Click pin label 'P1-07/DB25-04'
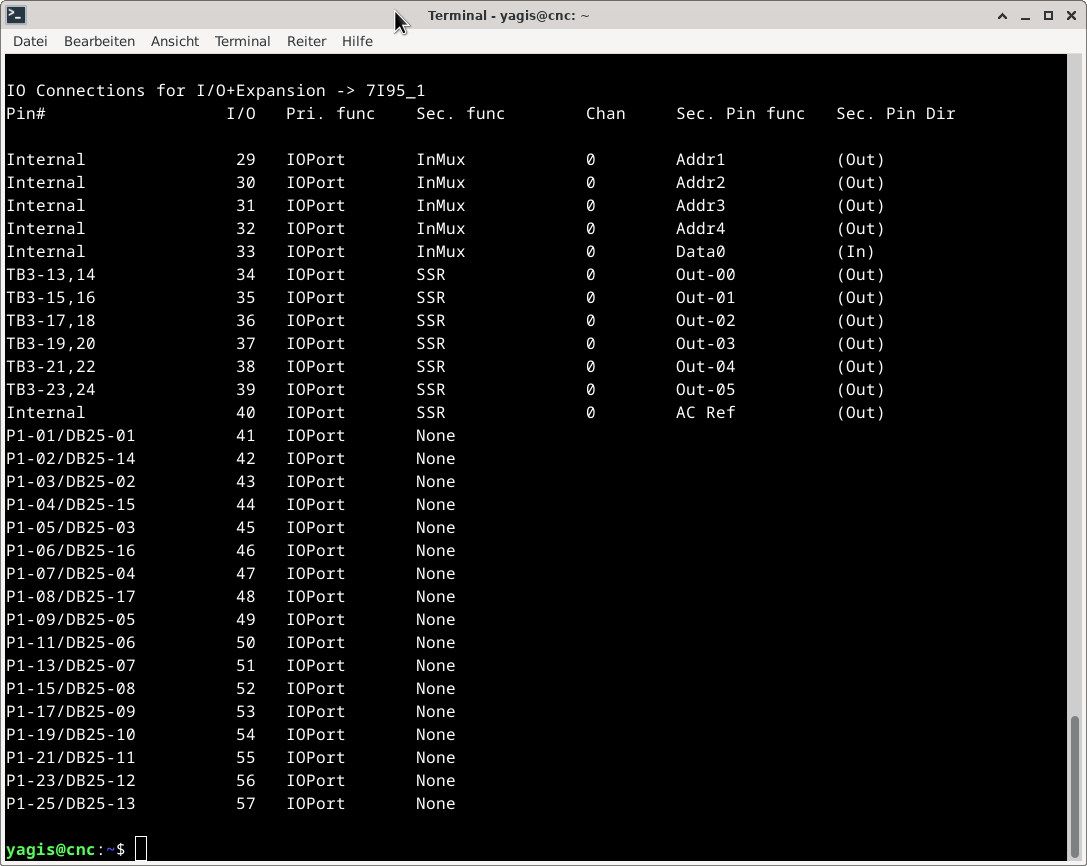The width and height of the screenshot is (1087, 866). click(71, 573)
